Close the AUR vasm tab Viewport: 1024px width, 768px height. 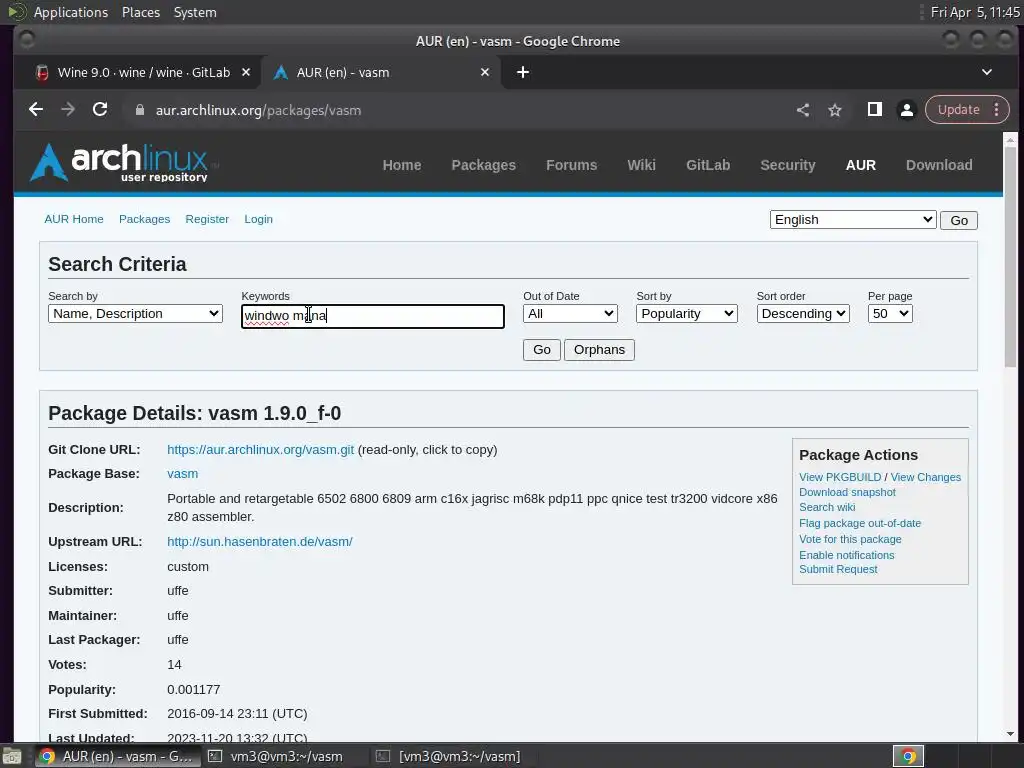pyautogui.click(x=485, y=72)
